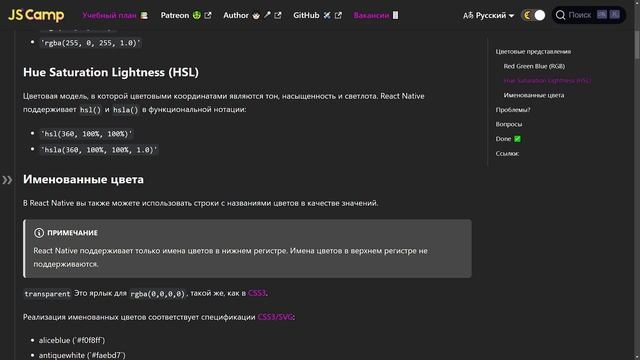Screen dimensions: 640x360
Task: Expand the sidebar with double chevron
Action: [7, 180]
